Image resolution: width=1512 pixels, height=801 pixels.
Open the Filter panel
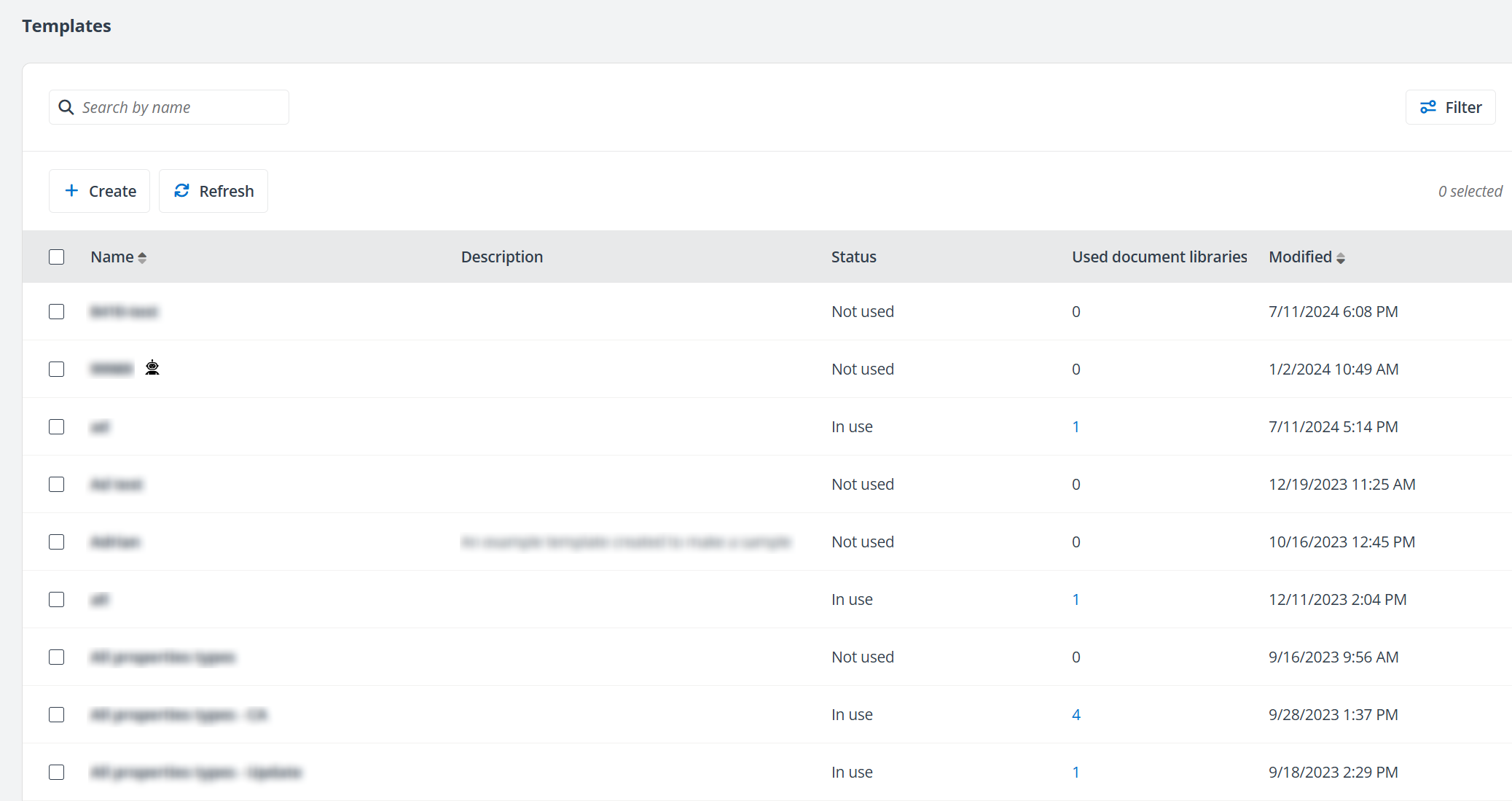[x=1449, y=106]
